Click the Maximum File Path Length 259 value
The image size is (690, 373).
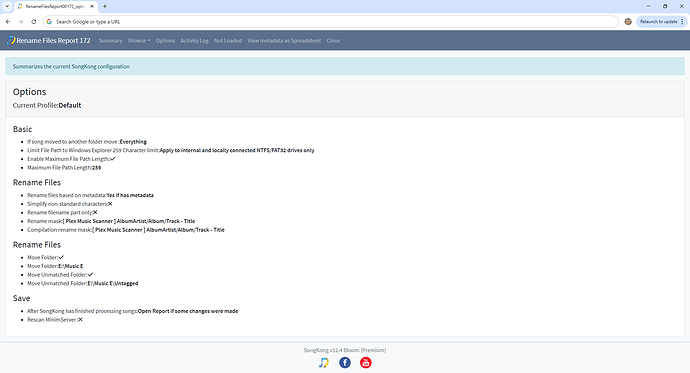point(96,168)
